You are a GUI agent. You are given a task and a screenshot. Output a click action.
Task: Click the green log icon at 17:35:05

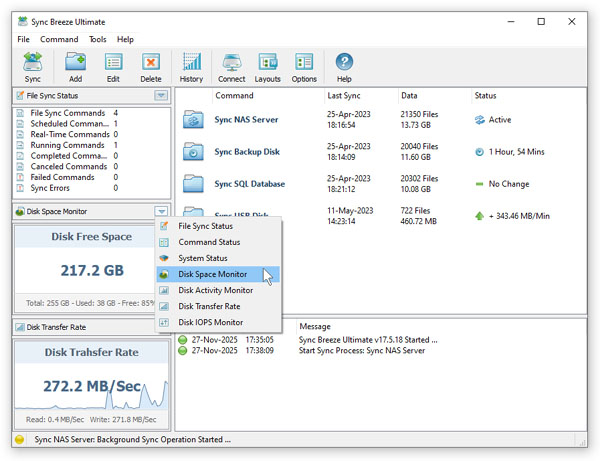(183, 340)
